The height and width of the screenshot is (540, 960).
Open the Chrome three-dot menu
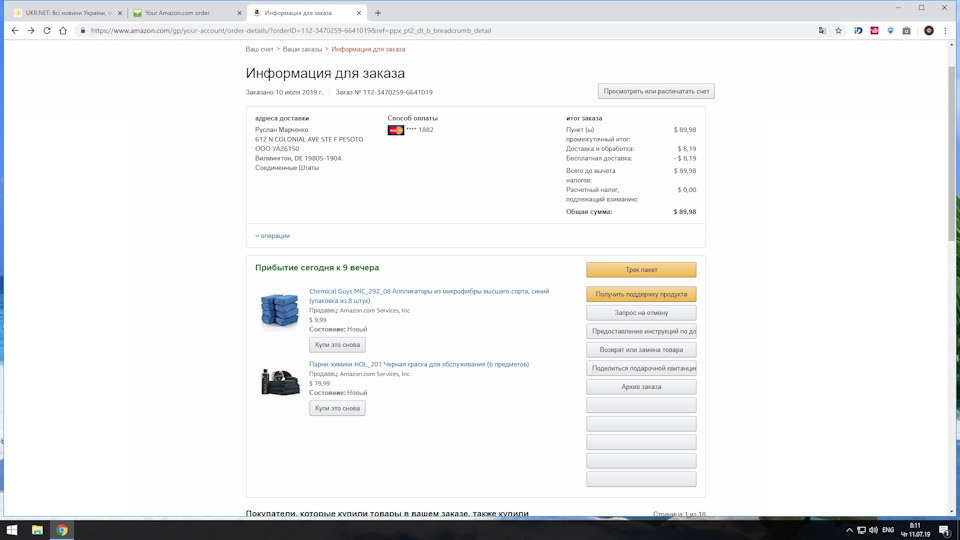click(945, 31)
